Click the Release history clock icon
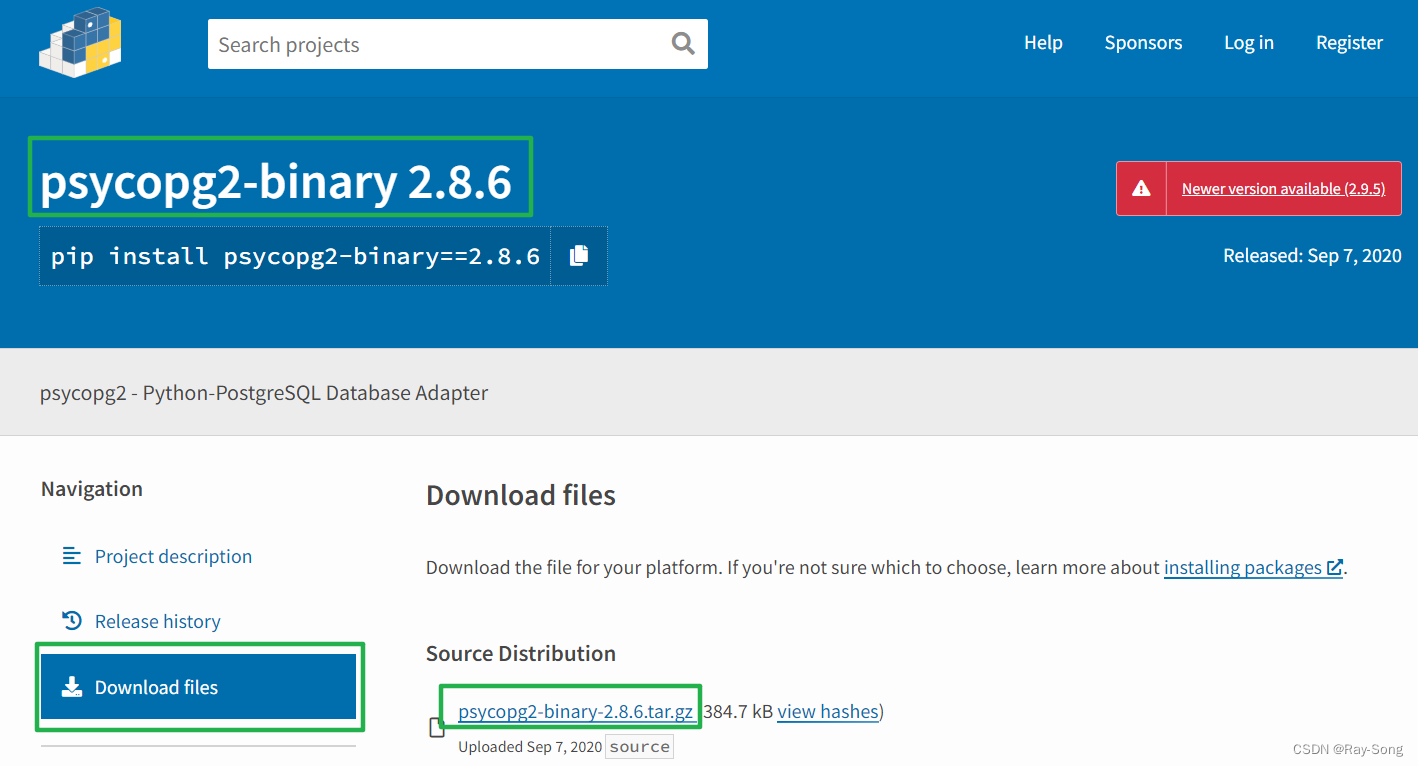The image size is (1418, 766). (72, 621)
